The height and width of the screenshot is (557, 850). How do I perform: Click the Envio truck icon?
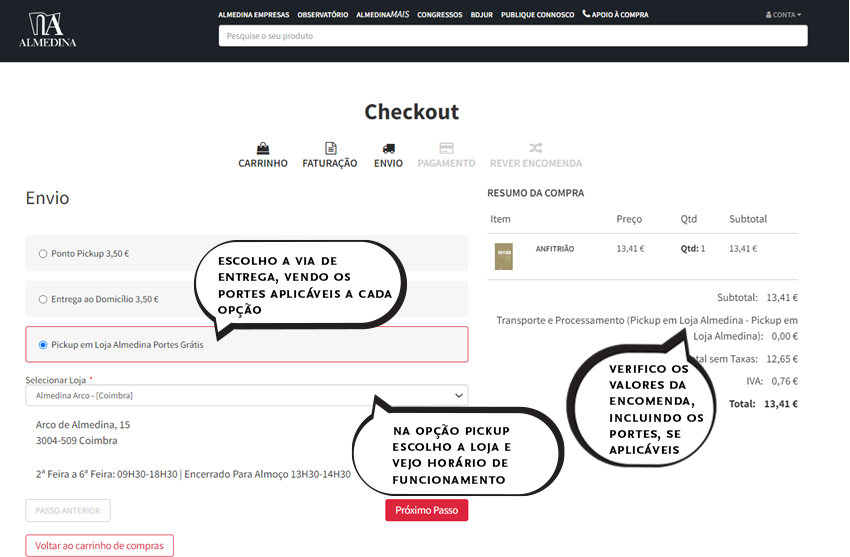click(388, 148)
